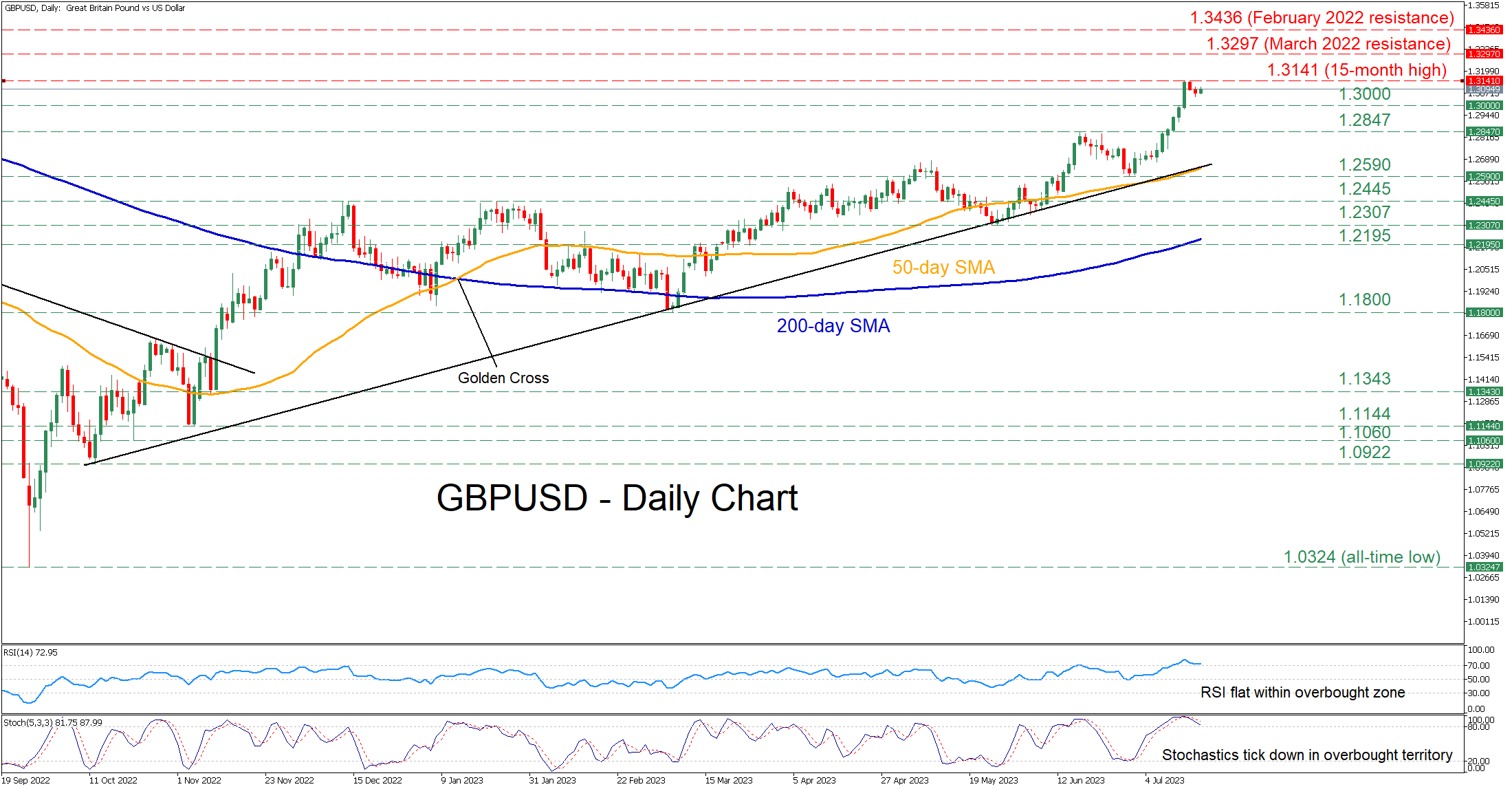Click the RSI(14) 72.95 indicator header
The height and width of the screenshot is (789, 1512).
(31, 652)
